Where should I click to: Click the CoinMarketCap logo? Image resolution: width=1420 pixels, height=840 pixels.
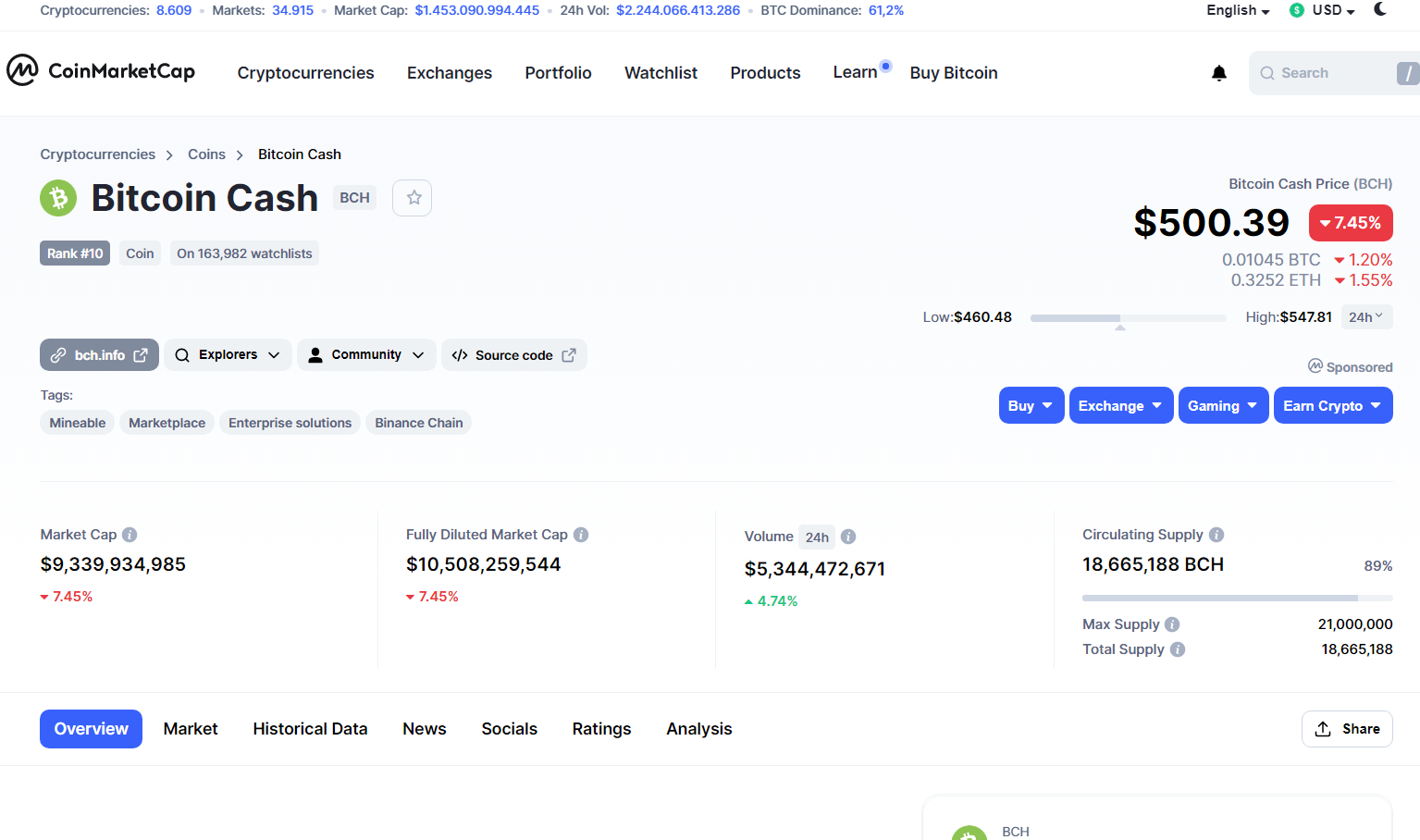pos(101,70)
